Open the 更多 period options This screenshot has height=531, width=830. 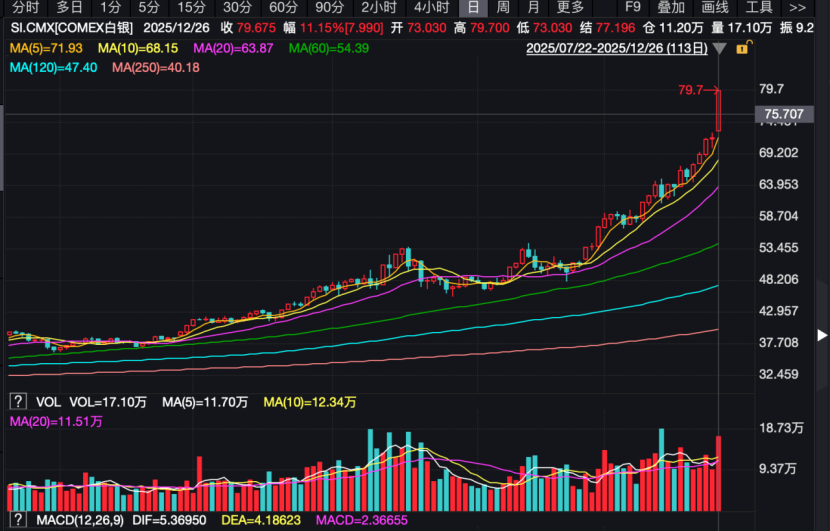point(570,7)
